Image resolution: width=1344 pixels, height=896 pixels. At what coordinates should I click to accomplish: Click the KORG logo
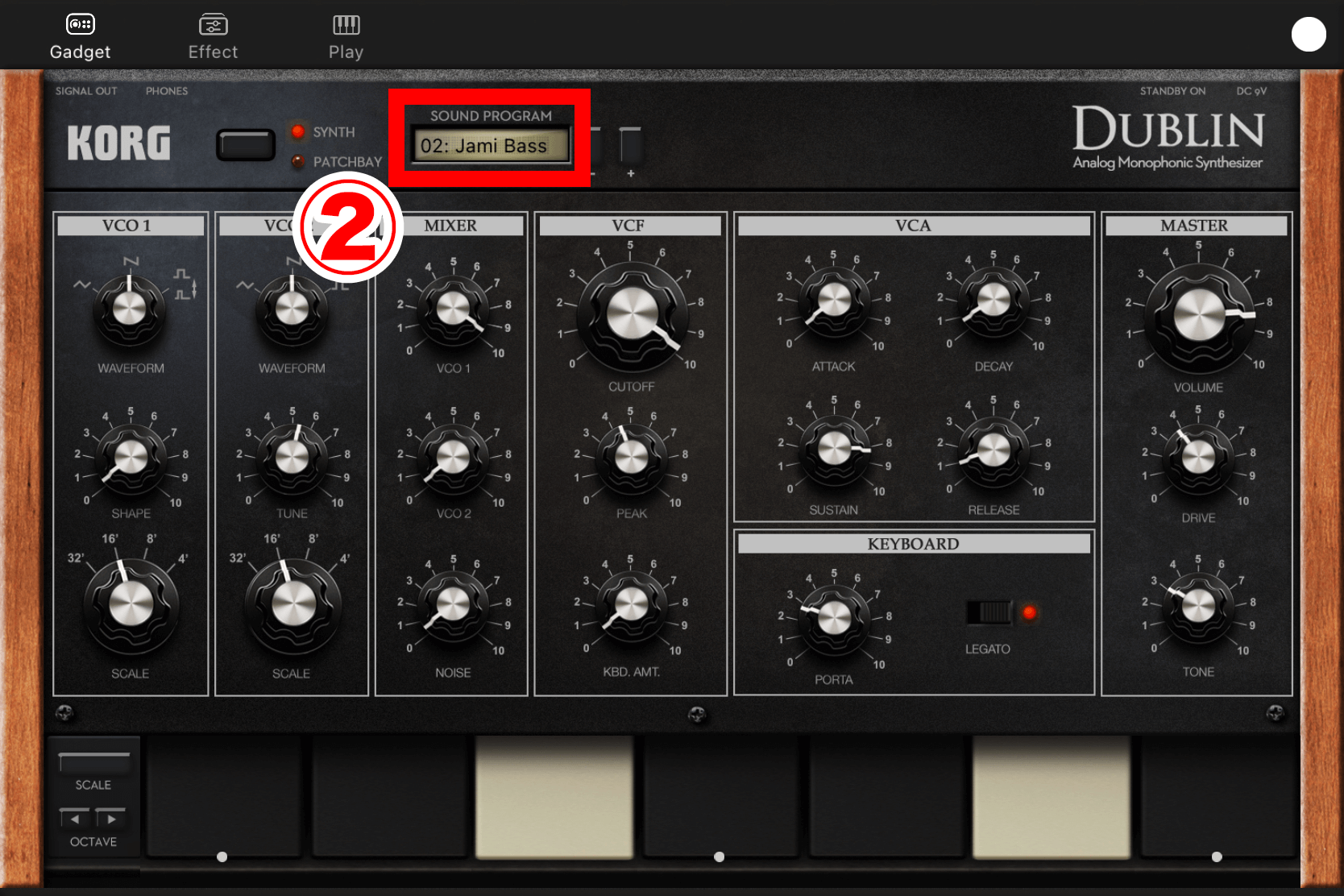tap(118, 143)
